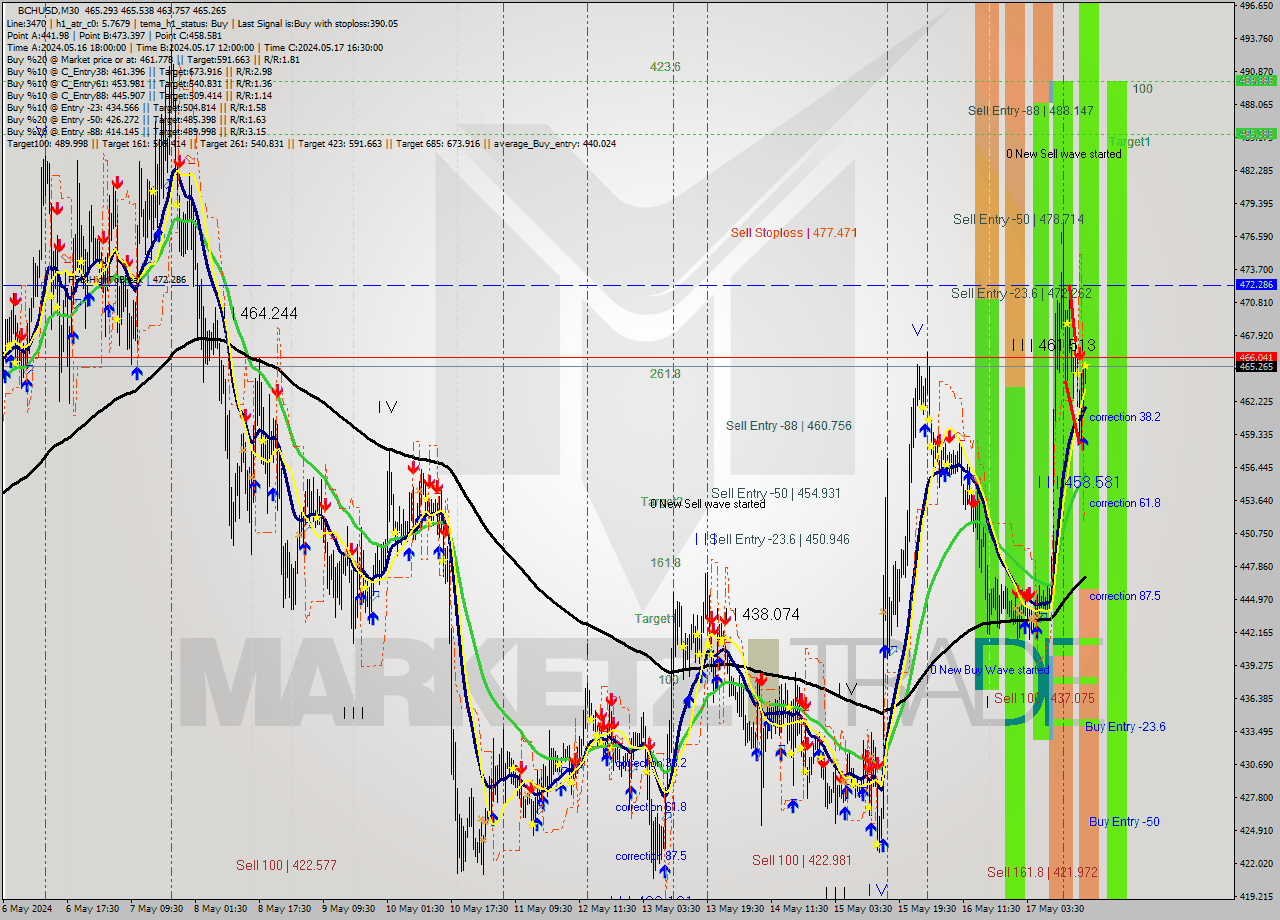The image size is (1280, 920).
Task: Select the 'correction 38.2' label near 462
Action: point(1125,417)
